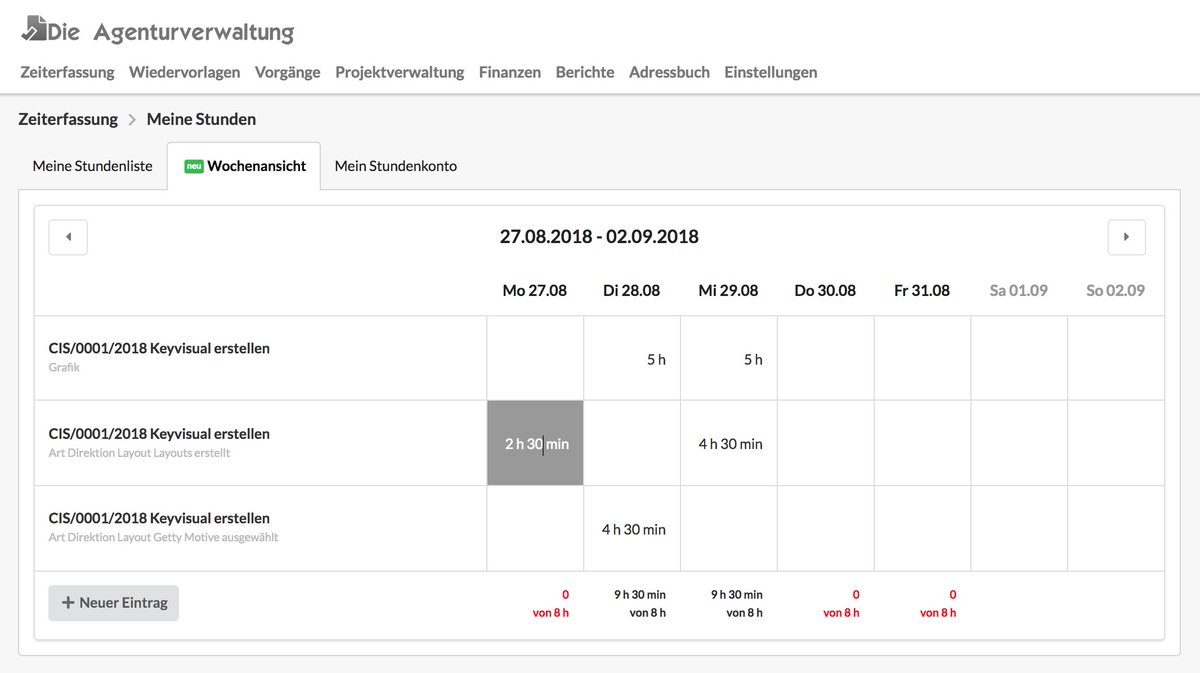The width and height of the screenshot is (1200, 673).
Task: Click the Do 30.08 column header
Action: pos(825,291)
